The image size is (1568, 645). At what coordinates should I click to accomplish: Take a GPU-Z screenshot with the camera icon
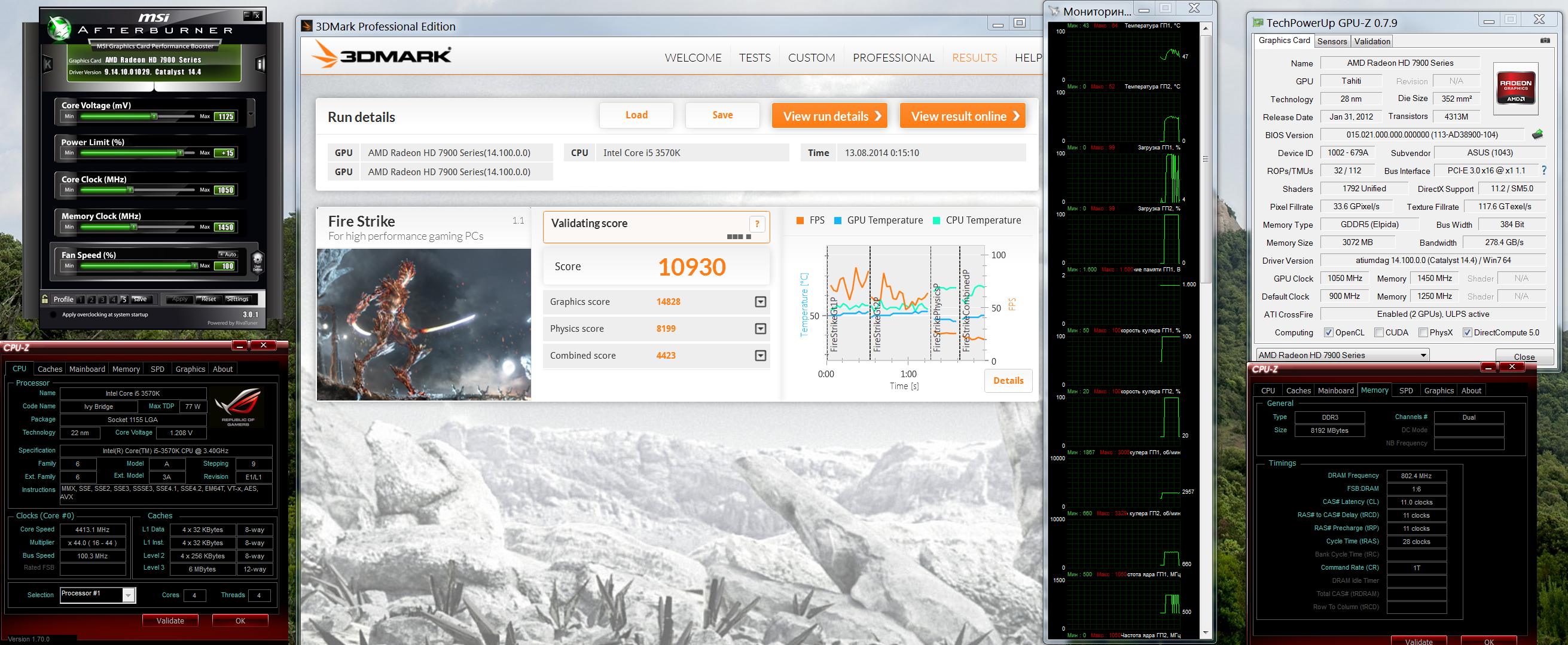[x=1545, y=41]
